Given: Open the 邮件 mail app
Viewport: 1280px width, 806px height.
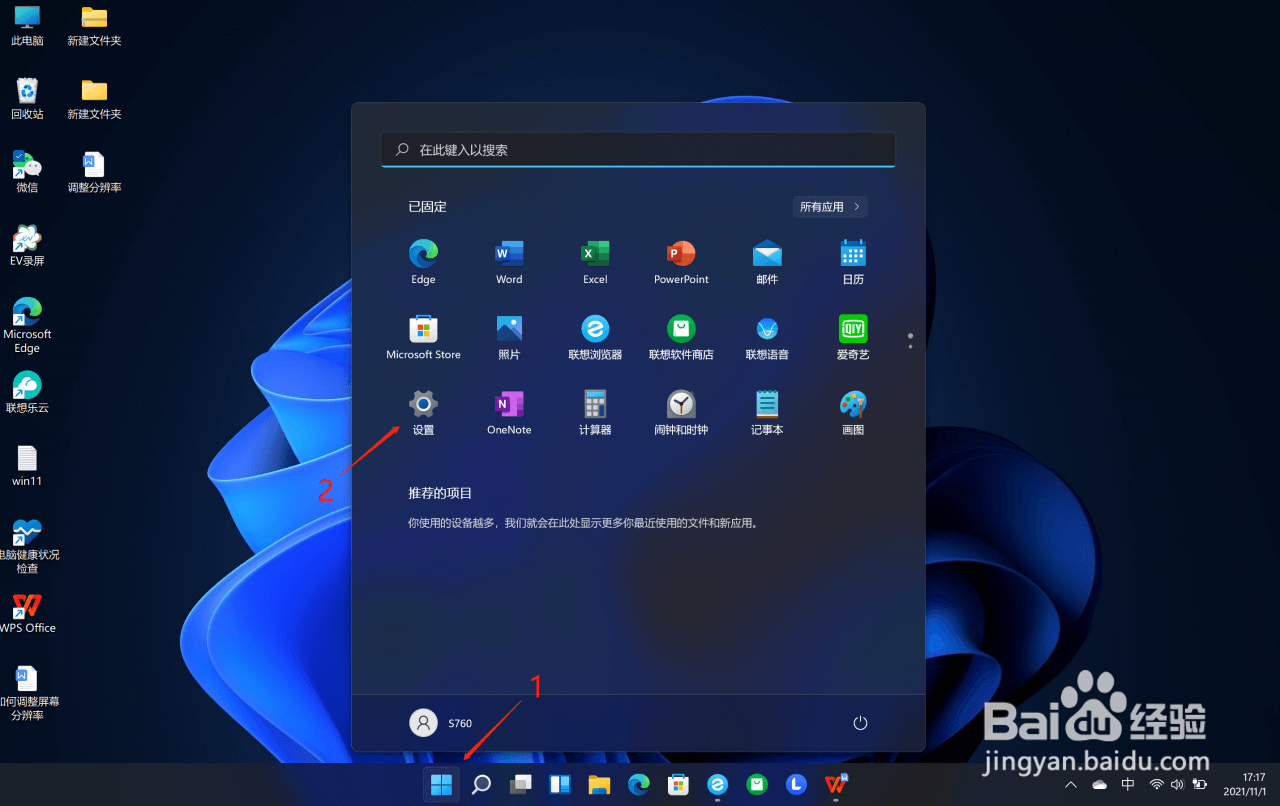Looking at the screenshot, I should 767,262.
